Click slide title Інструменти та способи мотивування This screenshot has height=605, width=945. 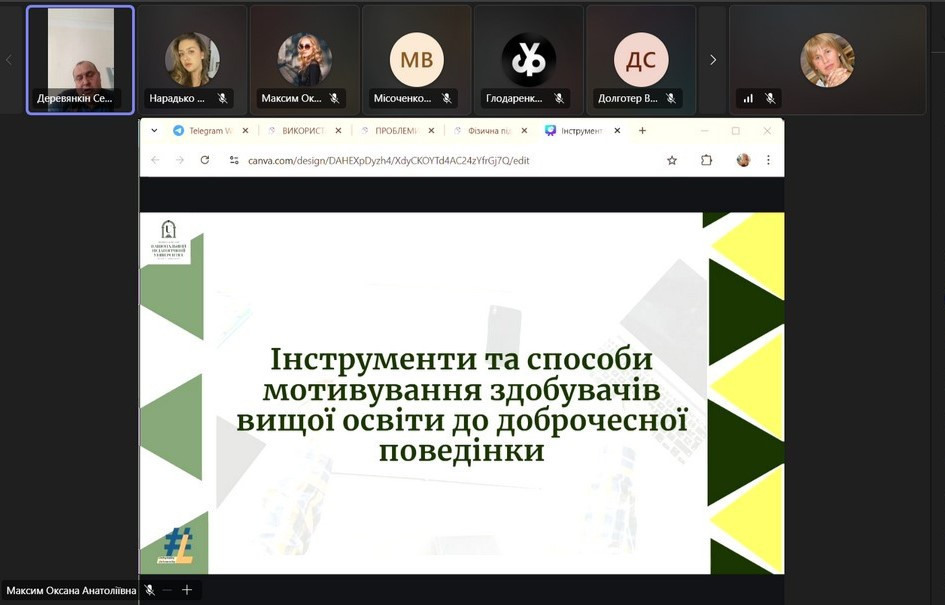462,404
